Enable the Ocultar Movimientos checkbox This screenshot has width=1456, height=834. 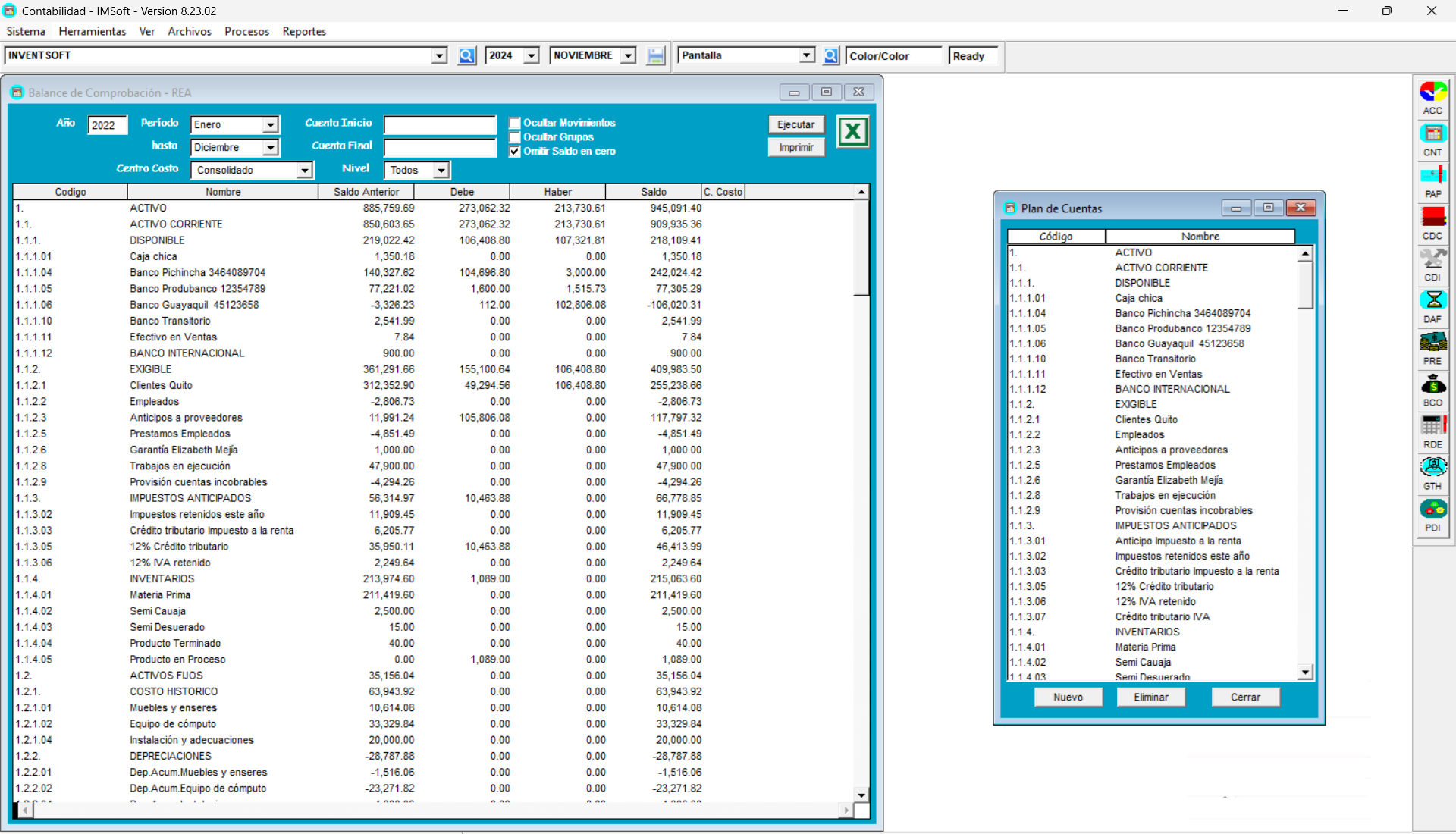coord(515,123)
